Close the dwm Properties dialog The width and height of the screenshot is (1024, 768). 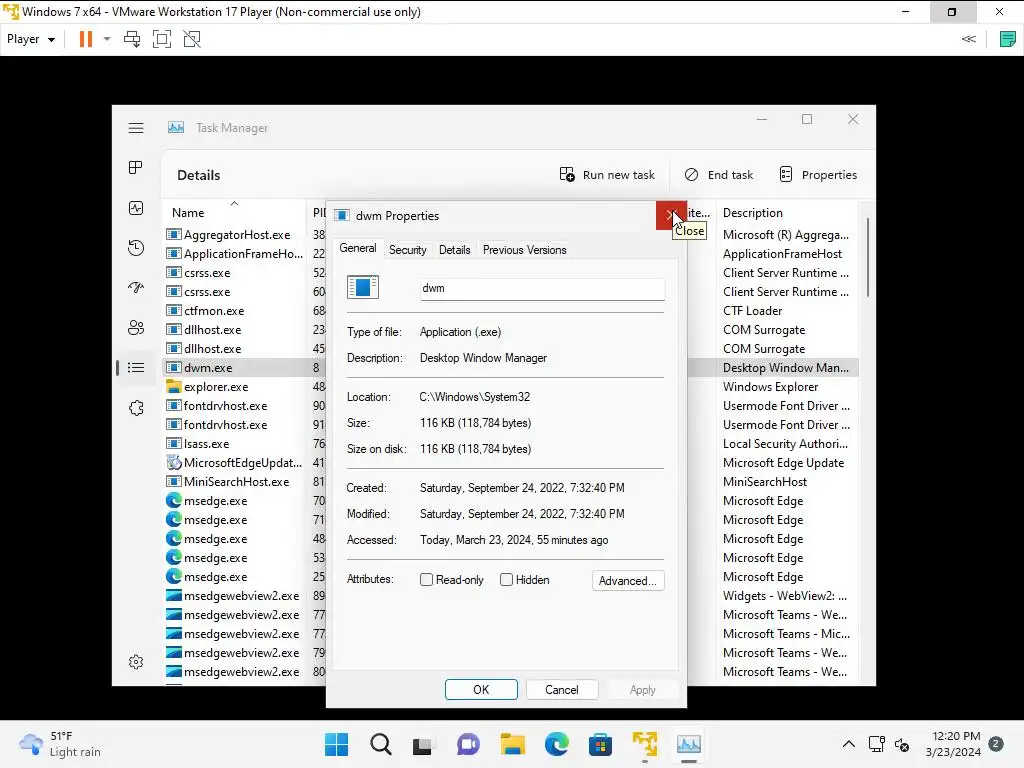click(x=671, y=216)
